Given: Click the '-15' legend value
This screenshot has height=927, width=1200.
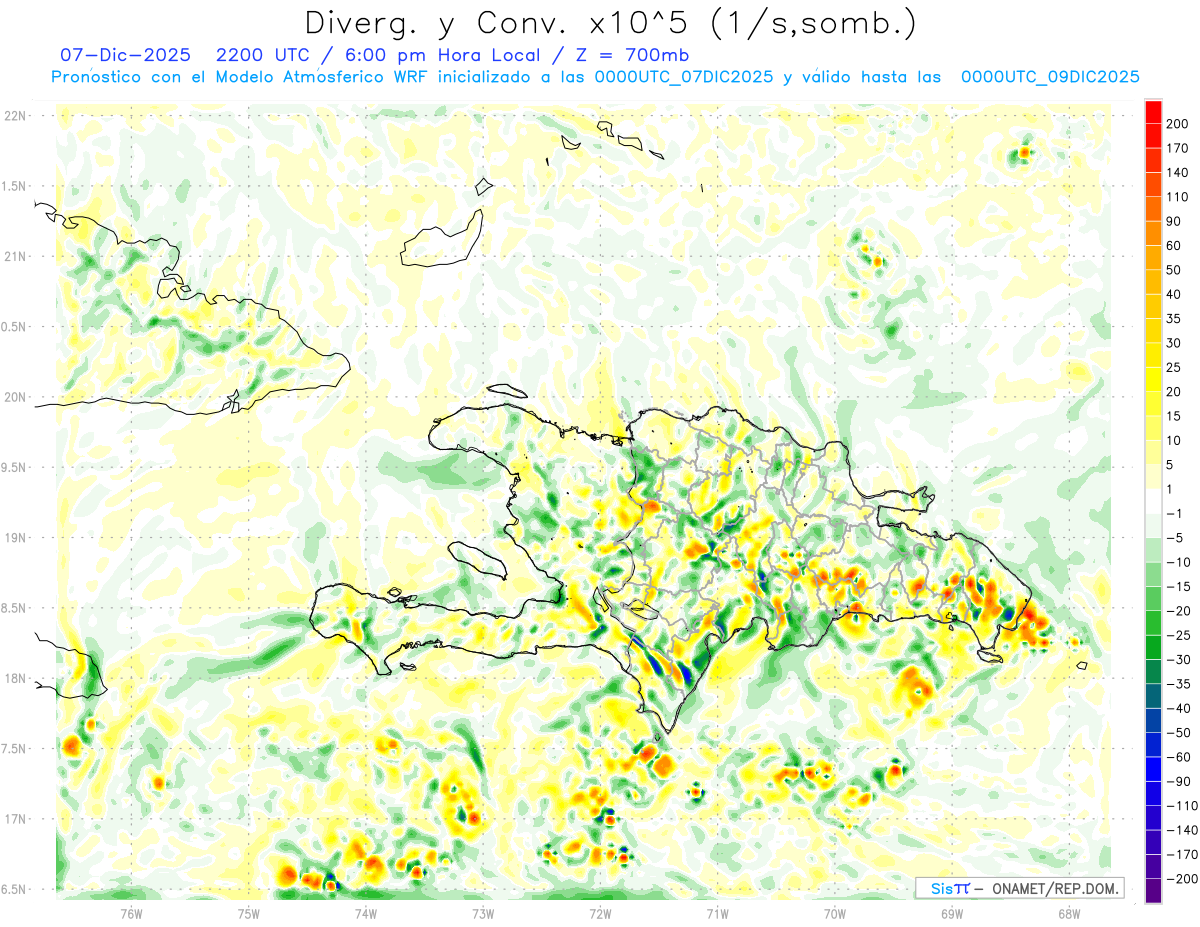Looking at the screenshot, I should pyautogui.click(x=1180, y=586).
